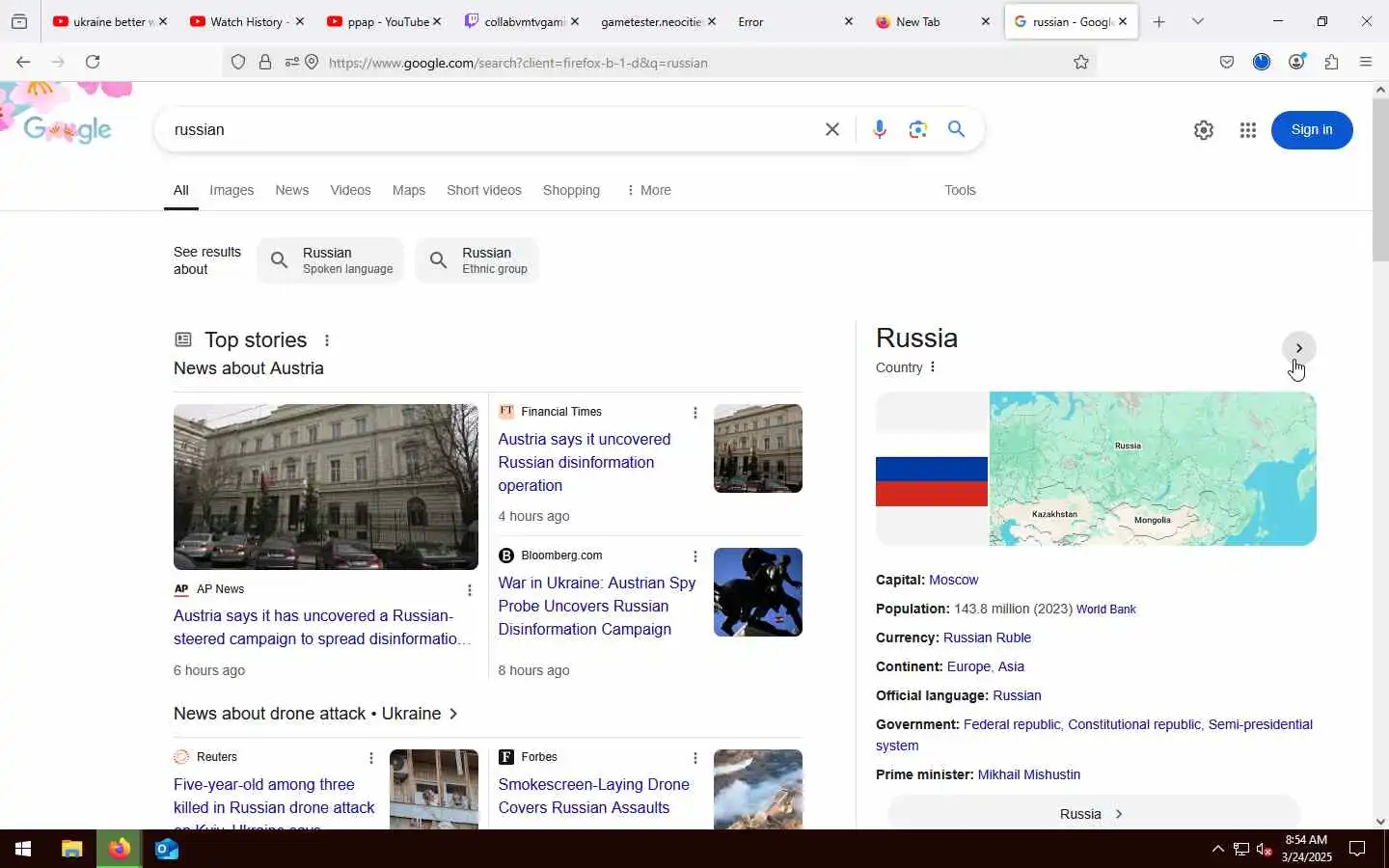
Task: Open Outlook from the taskbar
Action: click(166, 849)
